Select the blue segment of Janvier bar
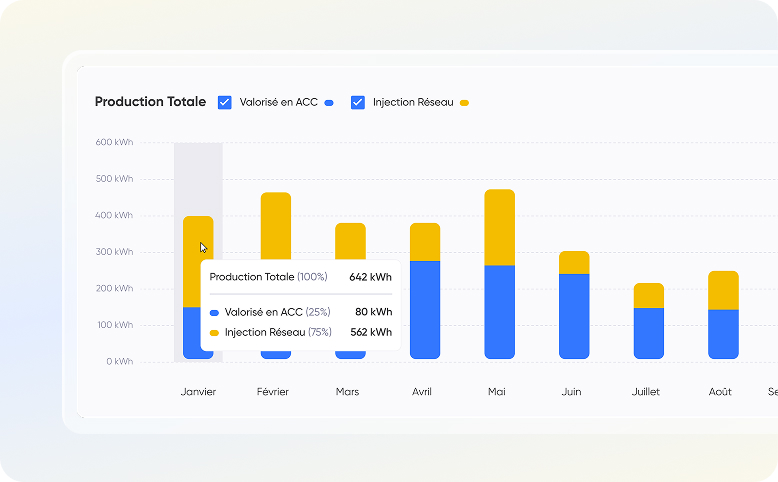 point(192,333)
